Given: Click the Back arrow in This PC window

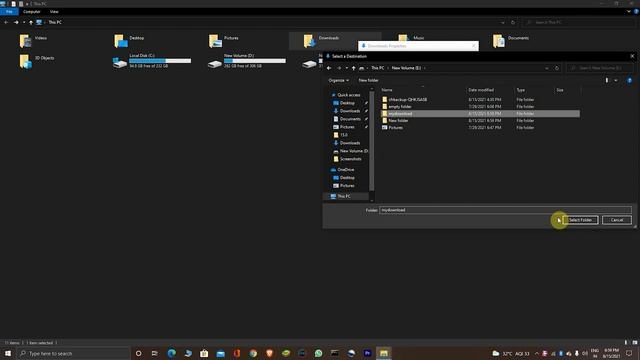Looking at the screenshot, I should (x=6, y=22).
